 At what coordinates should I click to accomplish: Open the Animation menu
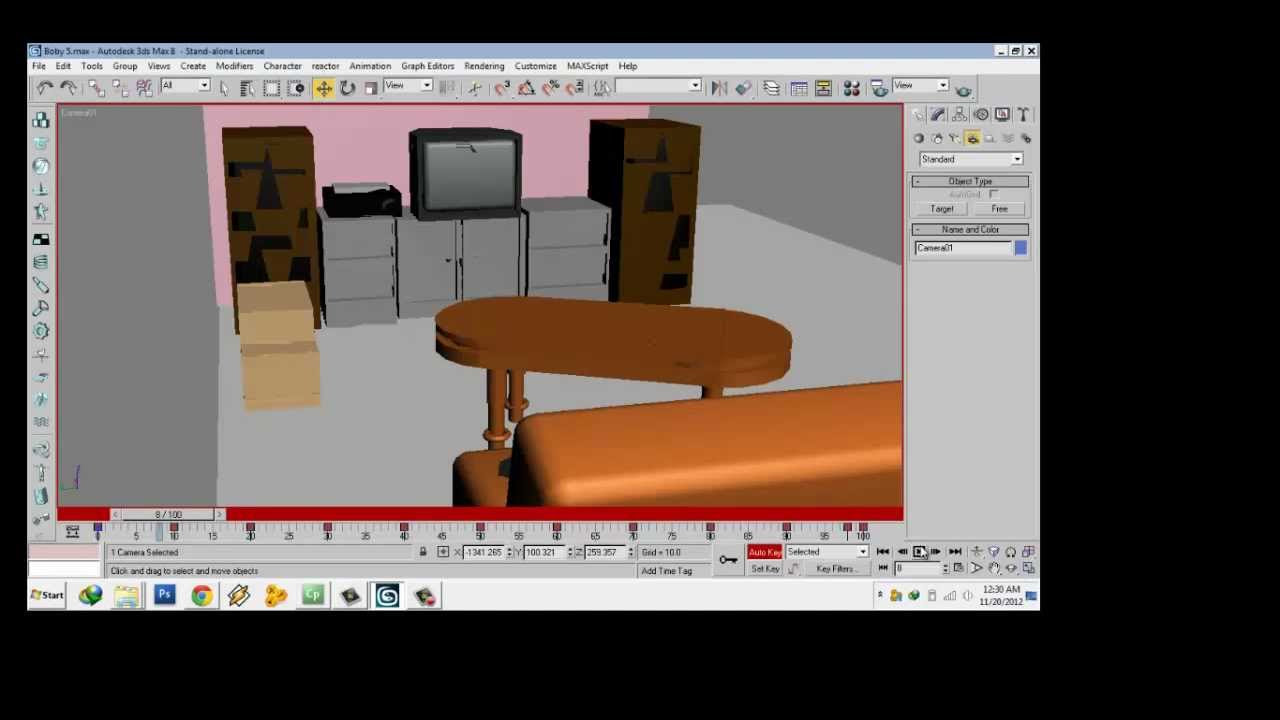(x=370, y=66)
